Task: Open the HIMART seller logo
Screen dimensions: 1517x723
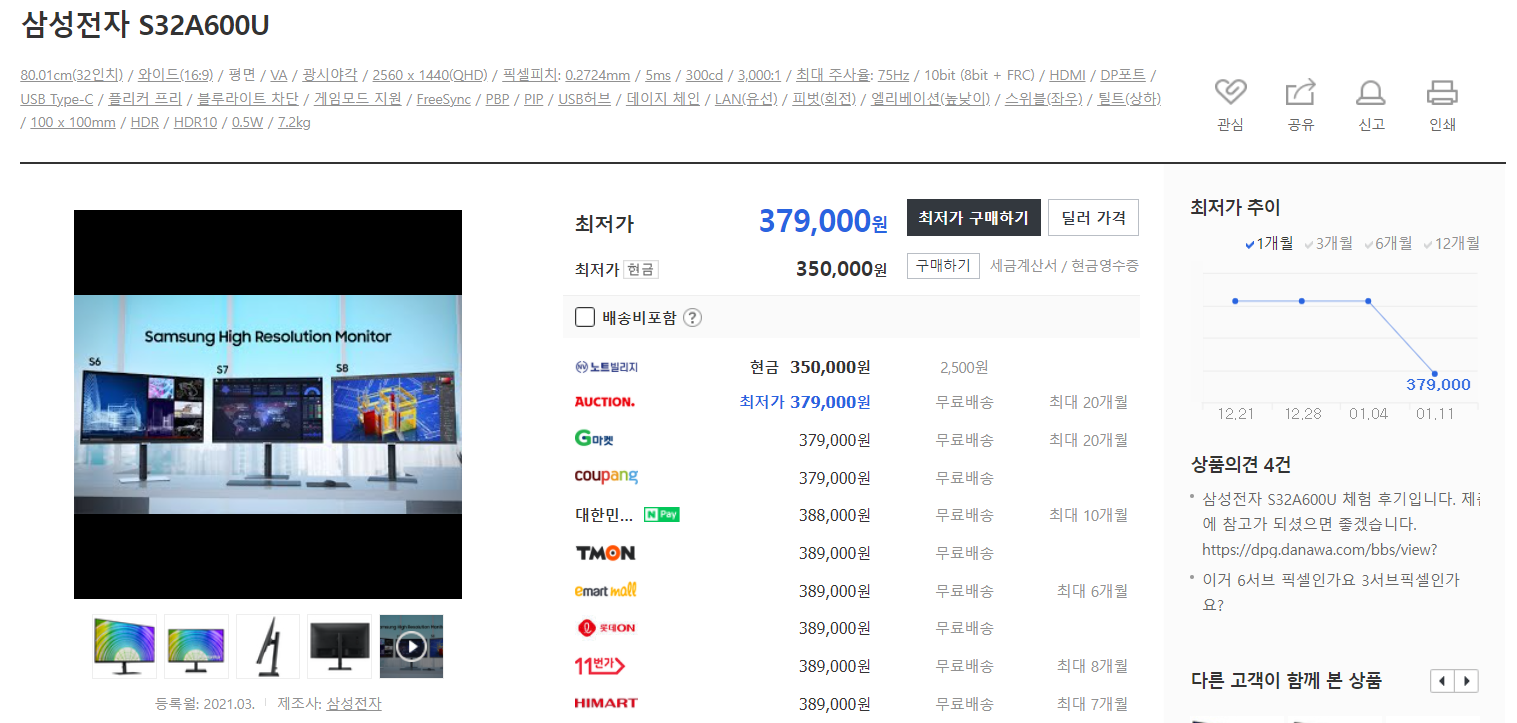Action: pos(606,703)
